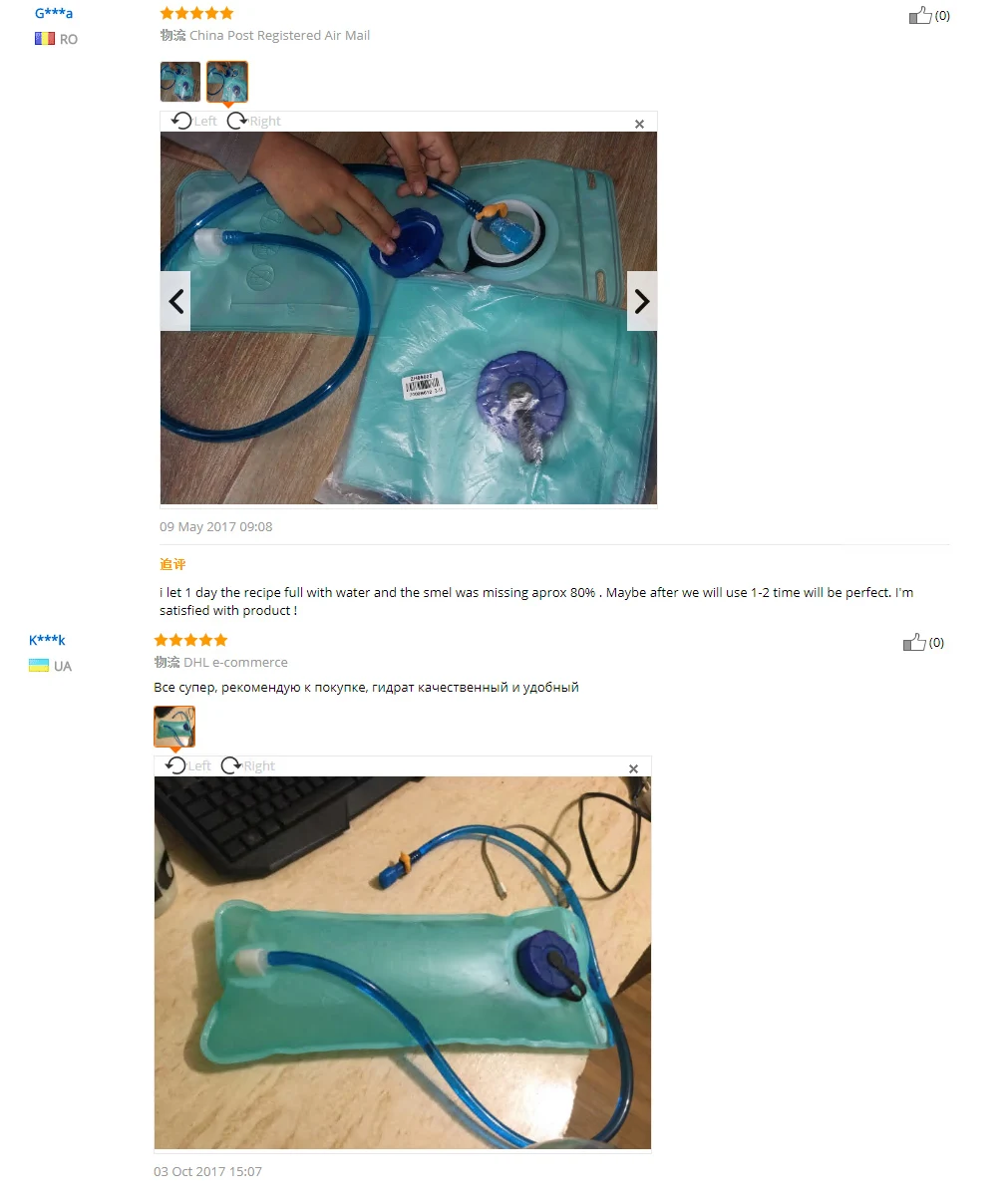Click the Ukraine flag icon
The image size is (1007, 1204).
click(39, 666)
